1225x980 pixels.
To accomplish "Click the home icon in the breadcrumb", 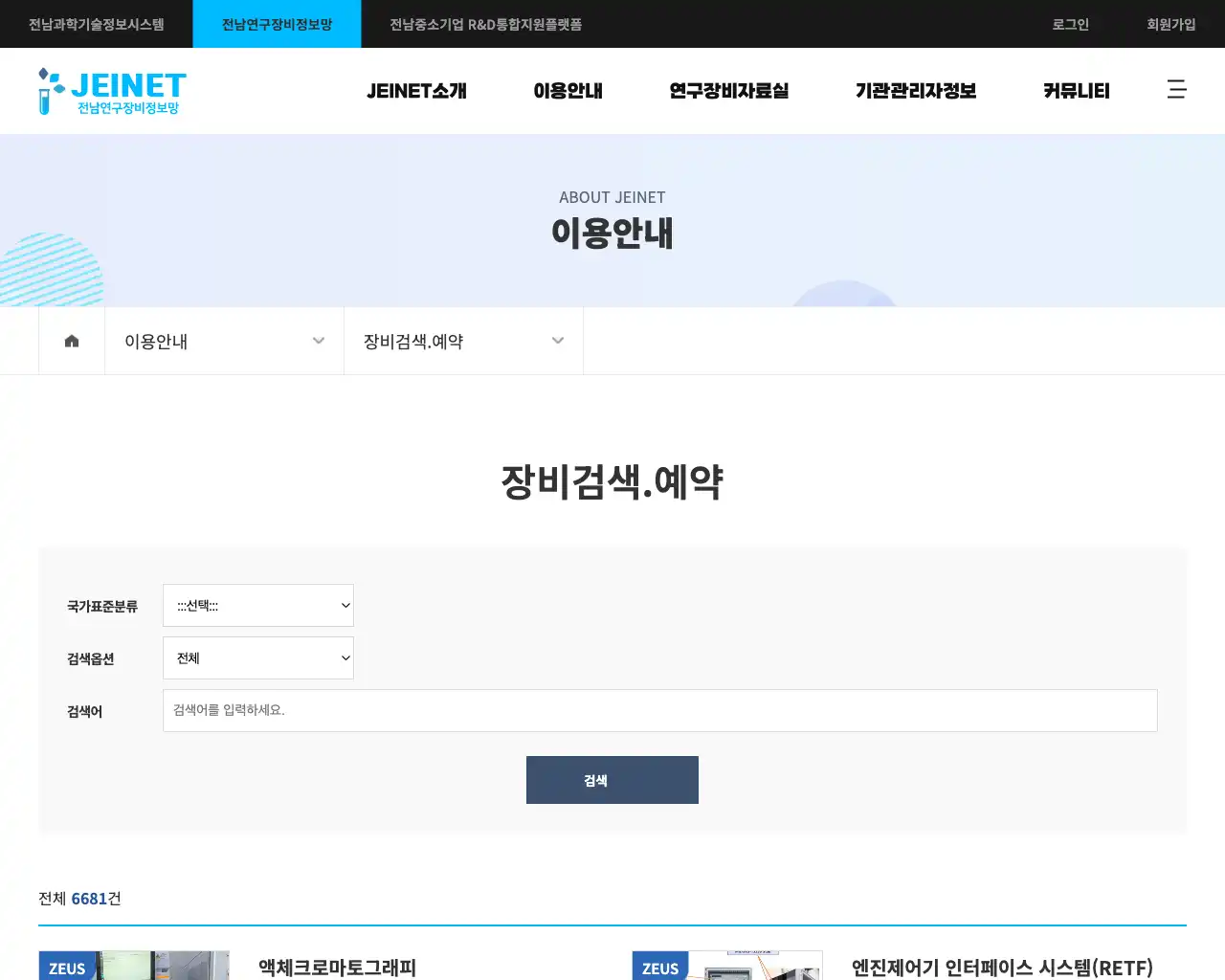I will (71, 340).
